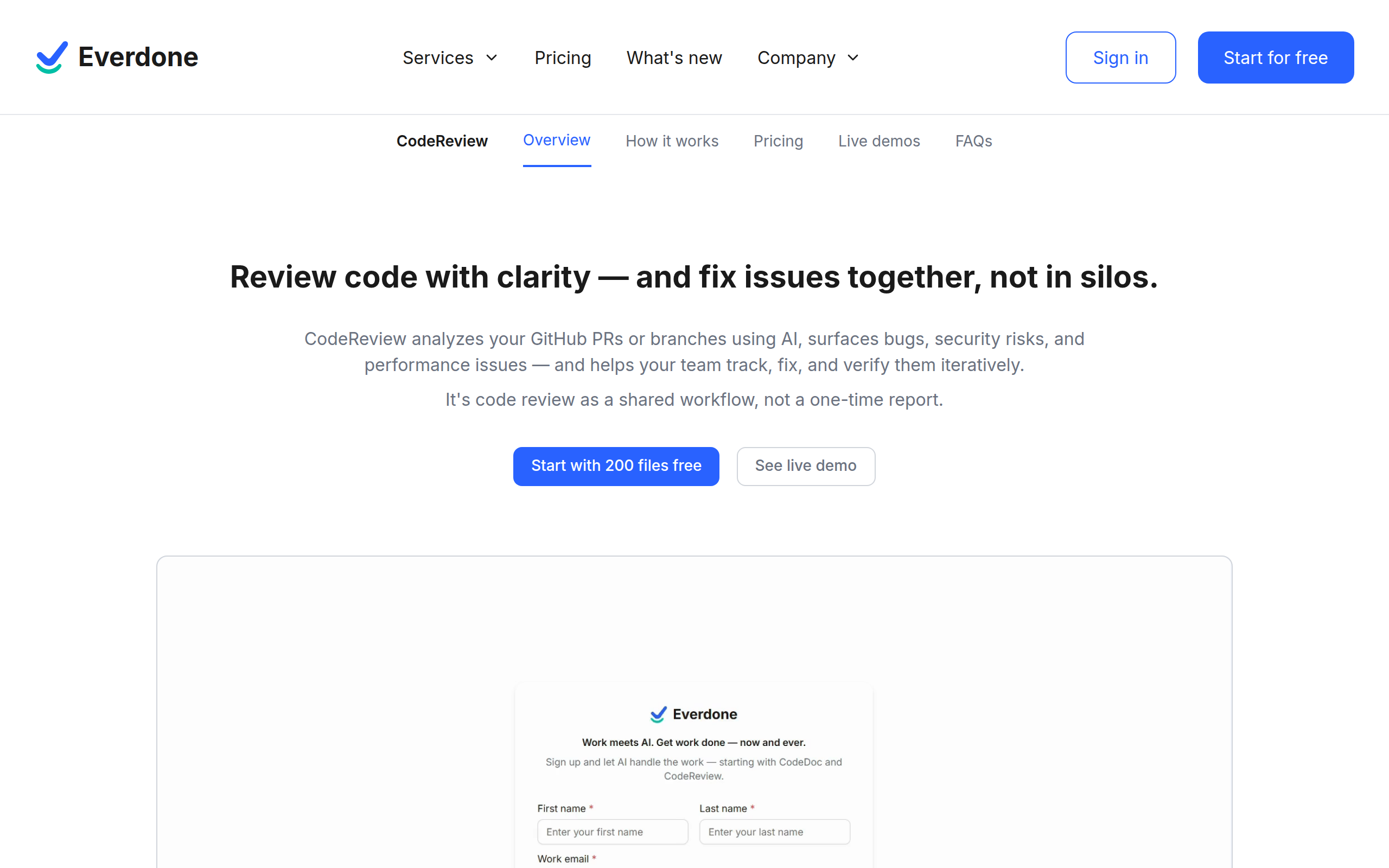Click the Everdone checkmark logo icon
Screen dimensions: 1389x868
coord(52,58)
